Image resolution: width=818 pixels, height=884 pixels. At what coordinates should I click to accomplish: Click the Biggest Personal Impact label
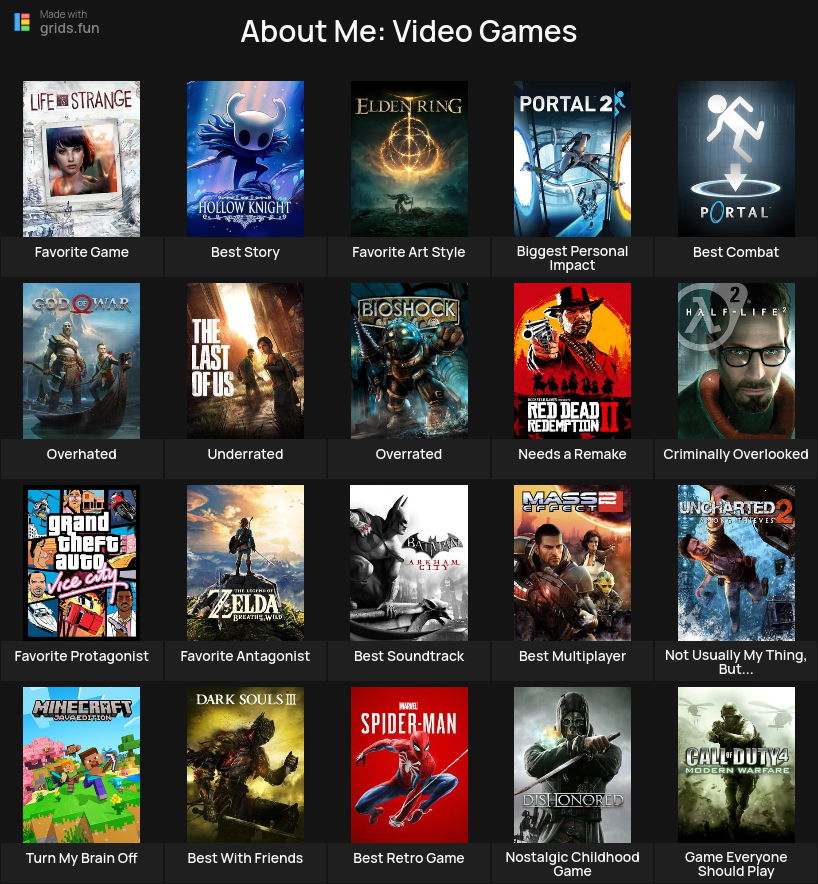coord(572,258)
